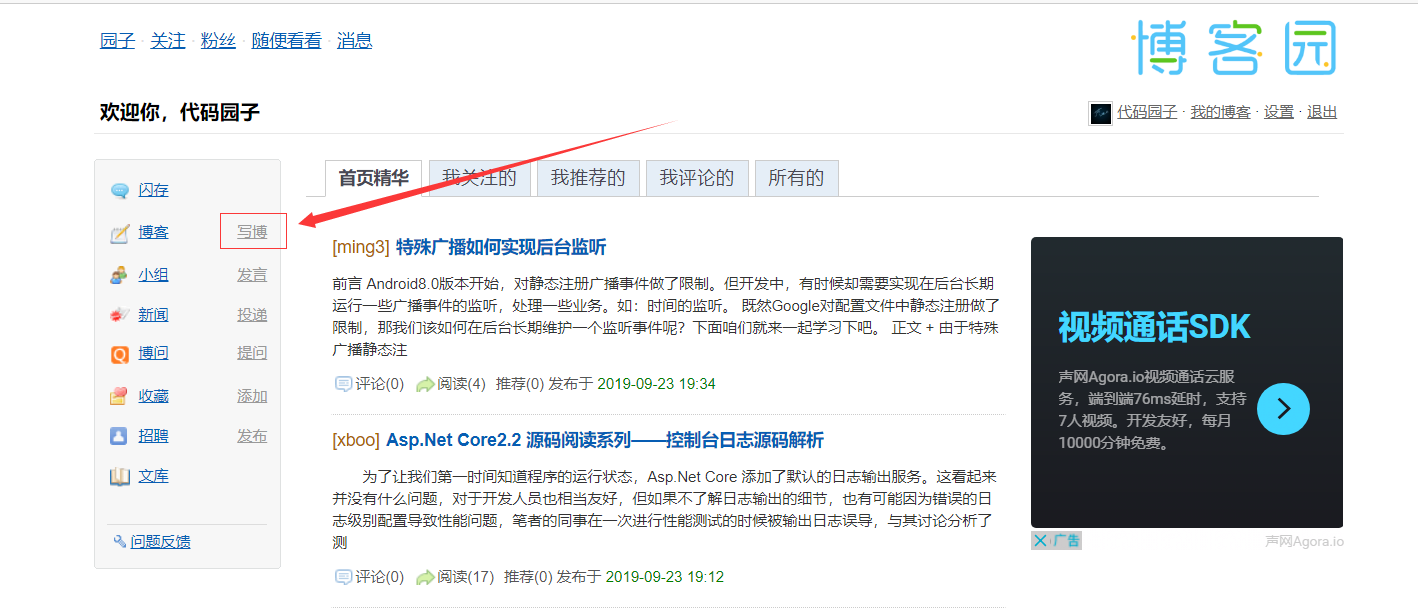
Task: Click 投递 next to 新闻
Action: 252,315
